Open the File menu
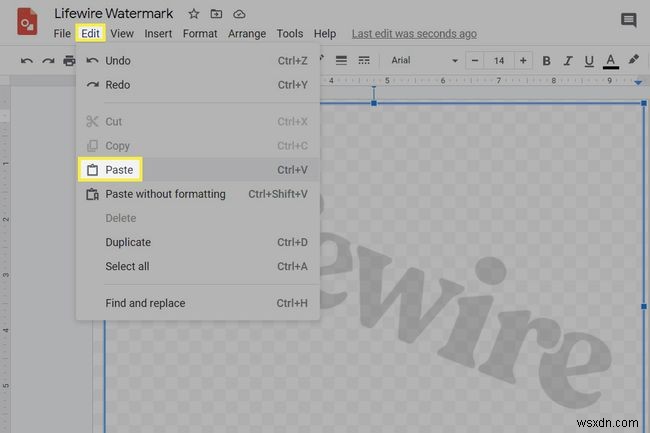The width and height of the screenshot is (650, 433). click(62, 34)
